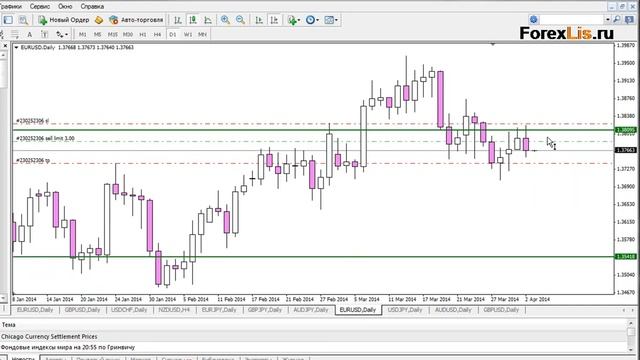640x360 pixels.
Task: Open the USDCHF,Daily chart tab
Action: (x=129, y=310)
